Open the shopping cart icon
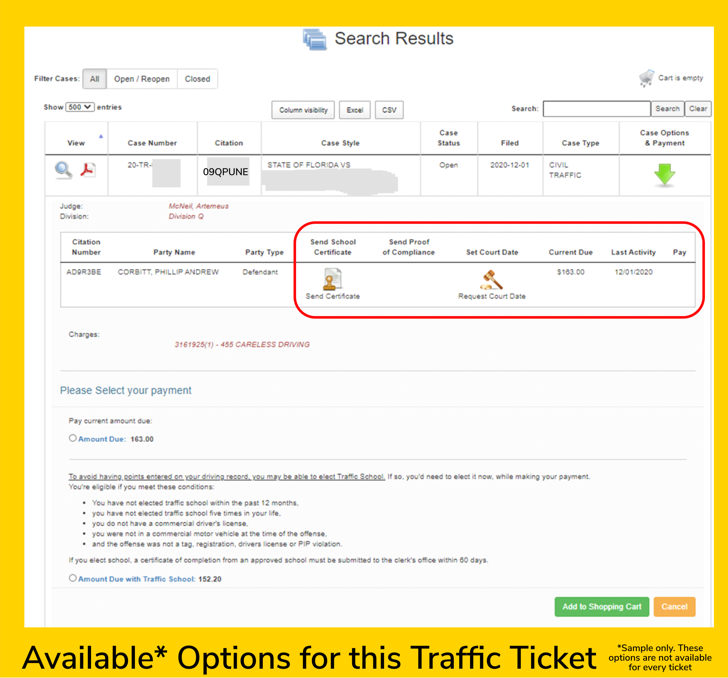This screenshot has height=678, width=728. pyautogui.click(x=646, y=78)
